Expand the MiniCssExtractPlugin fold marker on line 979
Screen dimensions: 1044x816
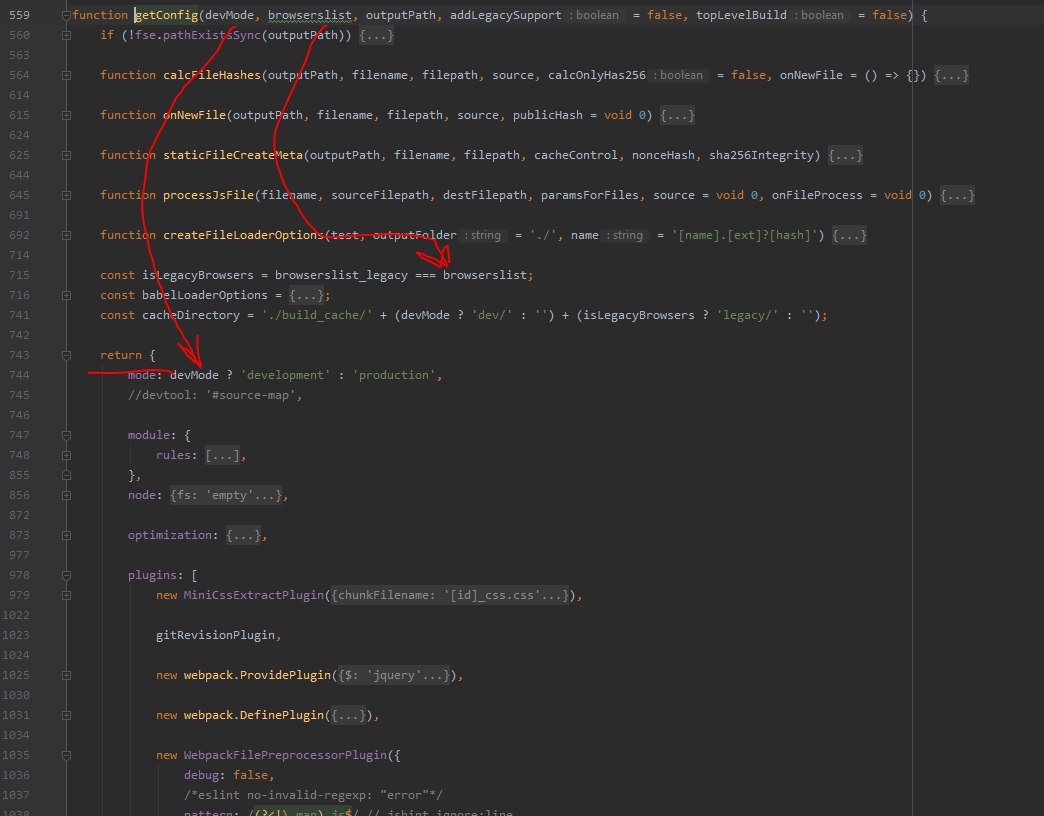(x=66, y=595)
